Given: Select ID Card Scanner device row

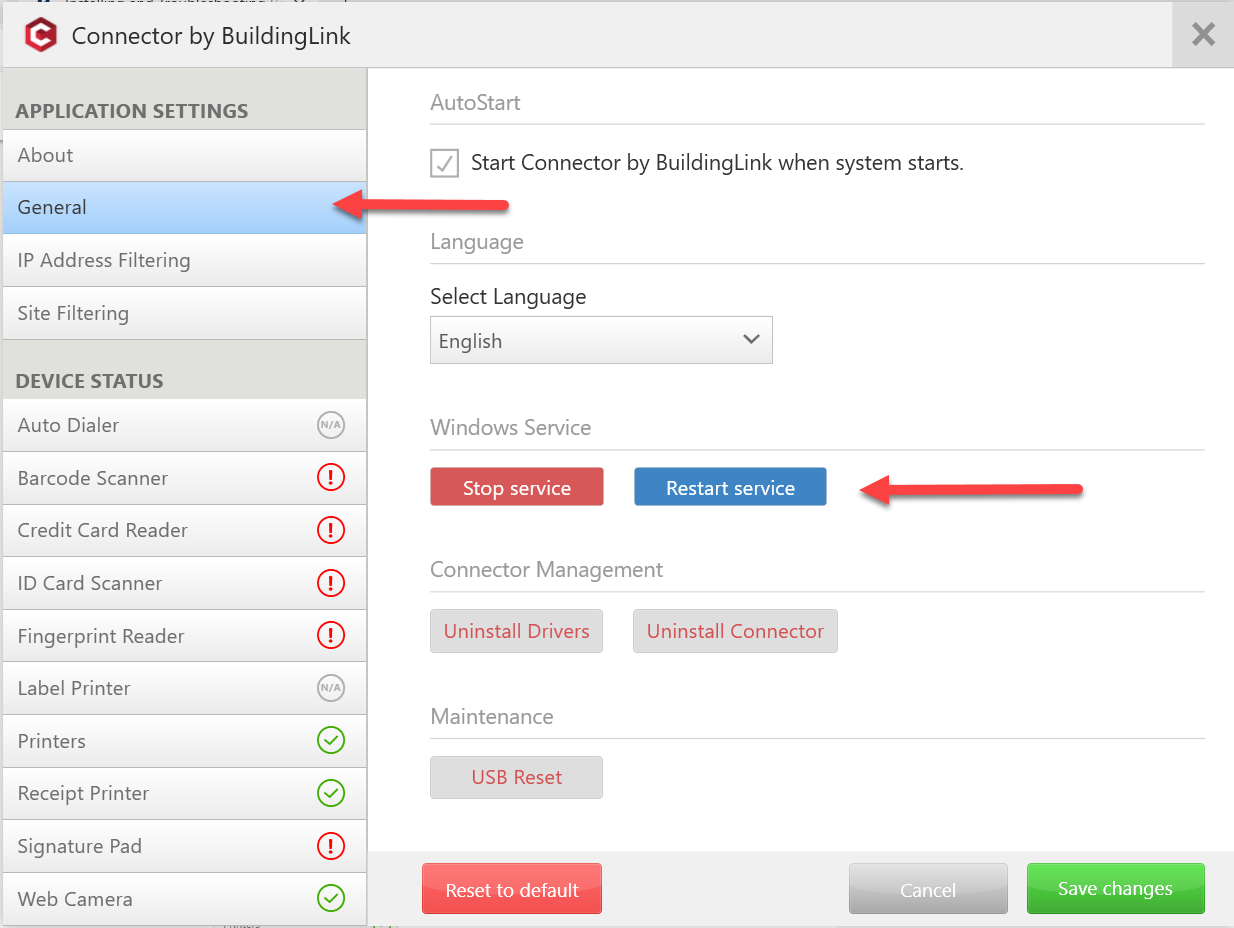Looking at the screenshot, I should 184,583.
